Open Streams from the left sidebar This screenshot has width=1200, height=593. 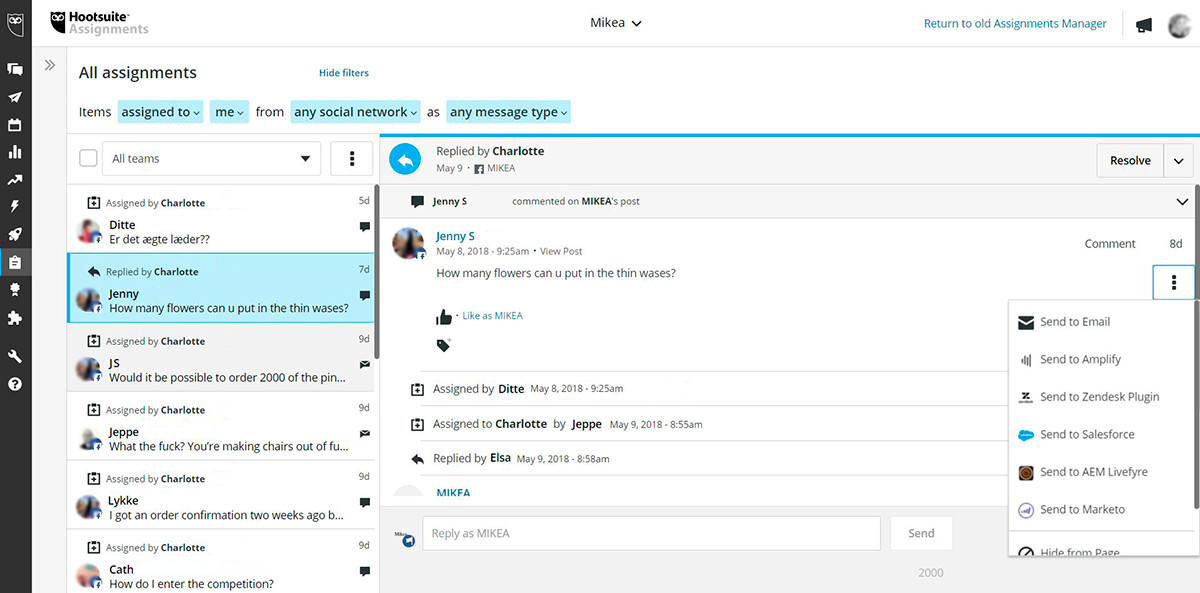[x=15, y=69]
